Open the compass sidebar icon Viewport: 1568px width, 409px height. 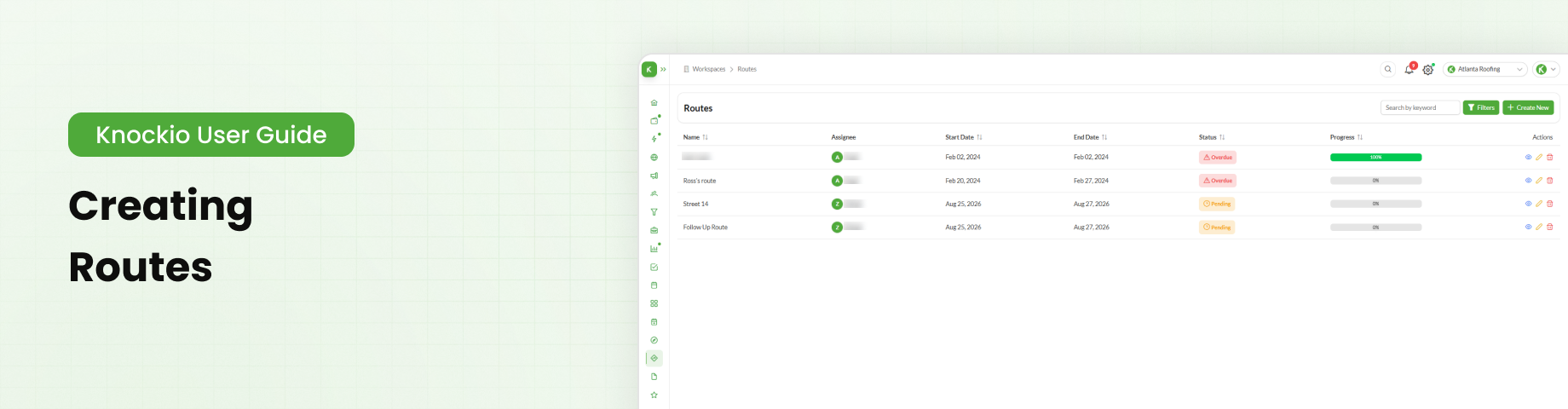tap(654, 340)
